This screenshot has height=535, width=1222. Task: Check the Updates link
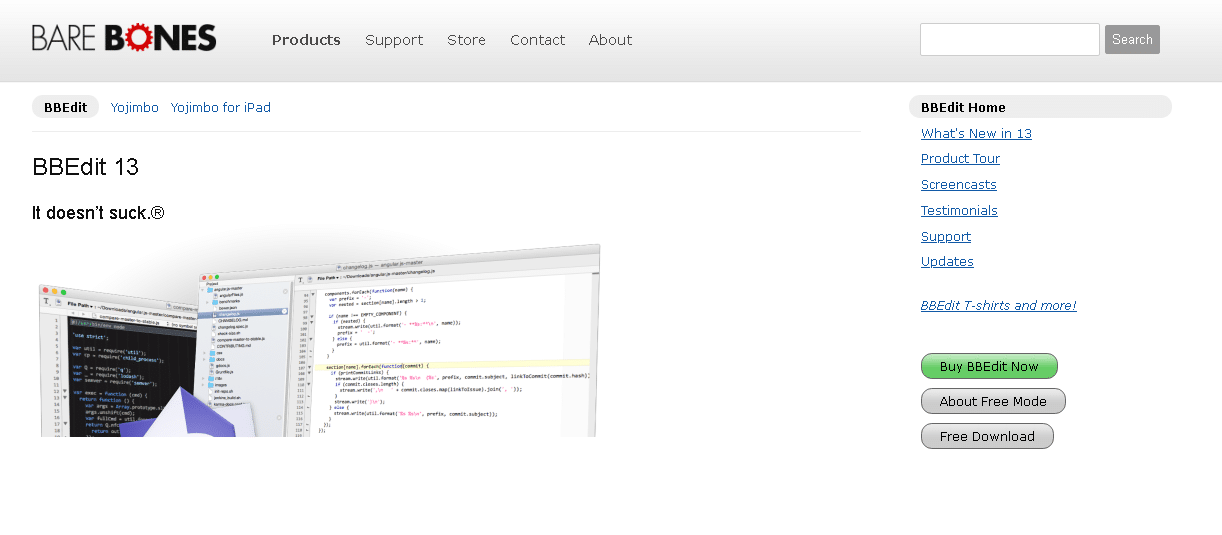[947, 262]
